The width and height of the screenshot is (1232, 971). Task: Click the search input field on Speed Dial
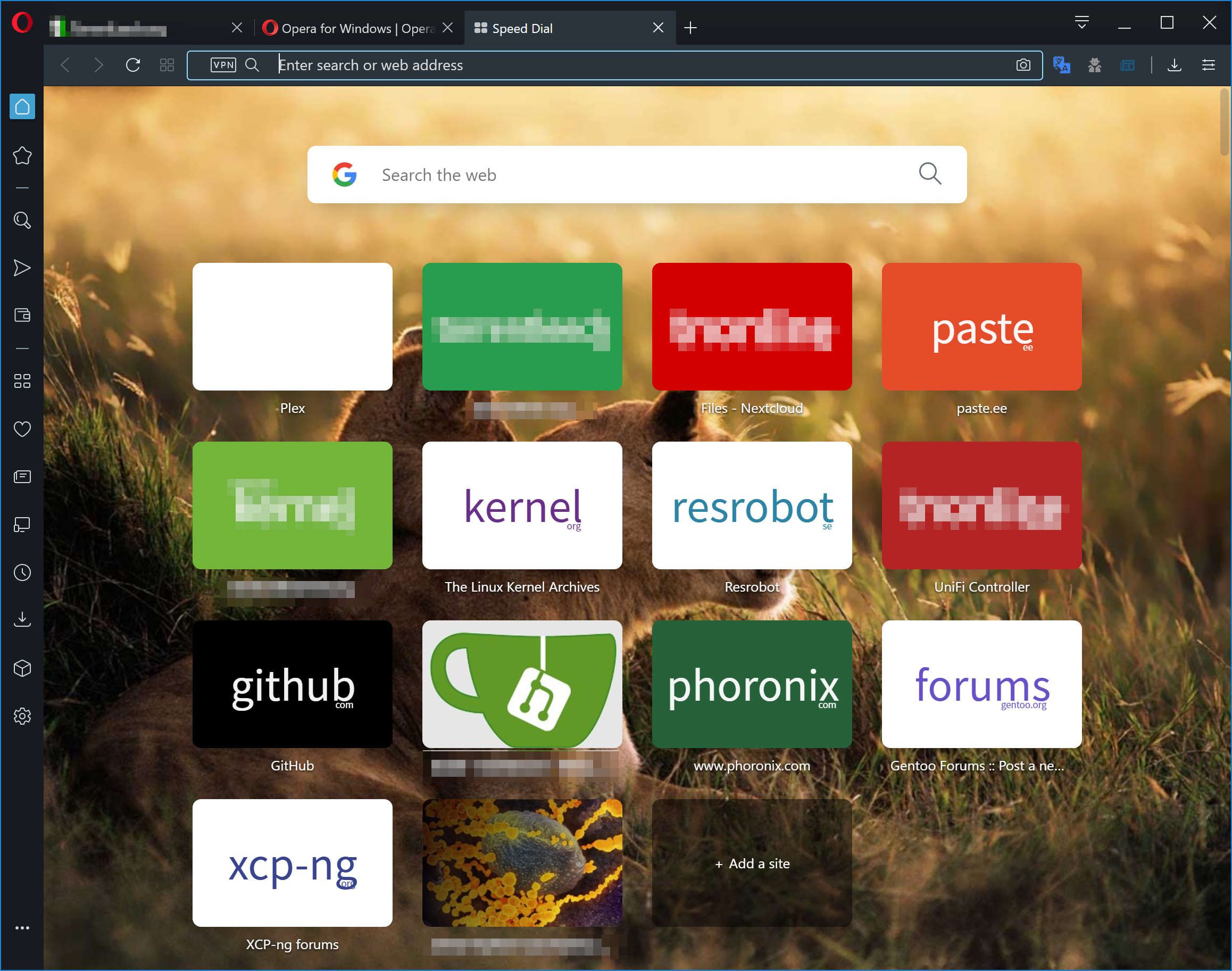click(640, 175)
